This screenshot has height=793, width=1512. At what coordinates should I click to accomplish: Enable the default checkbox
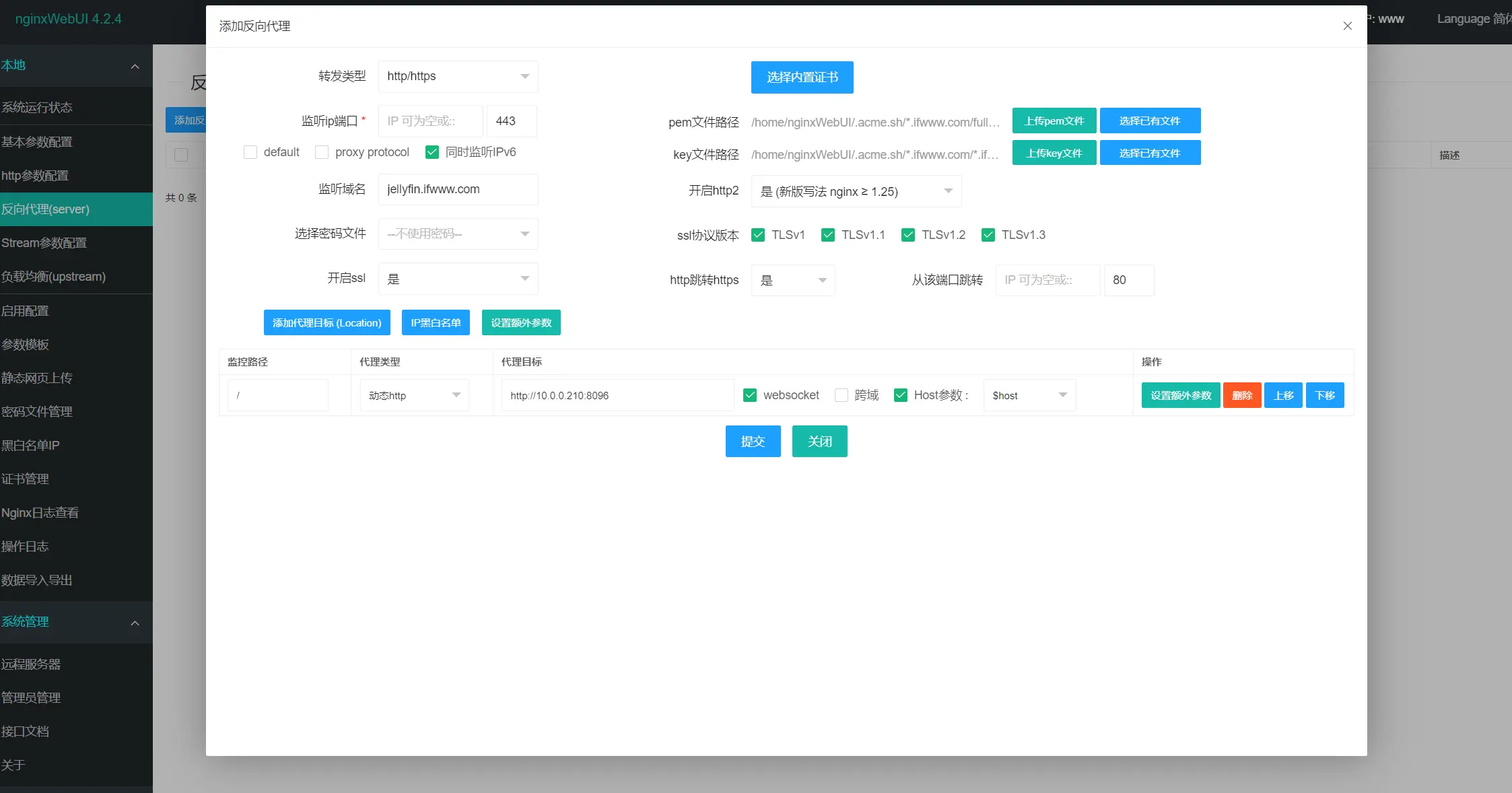[x=250, y=152]
